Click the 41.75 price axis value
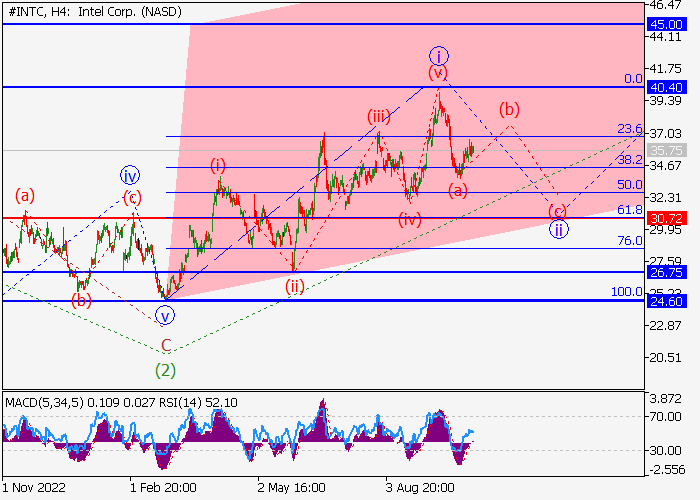The height and width of the screenshot is (500, 700). click(665, 68)
